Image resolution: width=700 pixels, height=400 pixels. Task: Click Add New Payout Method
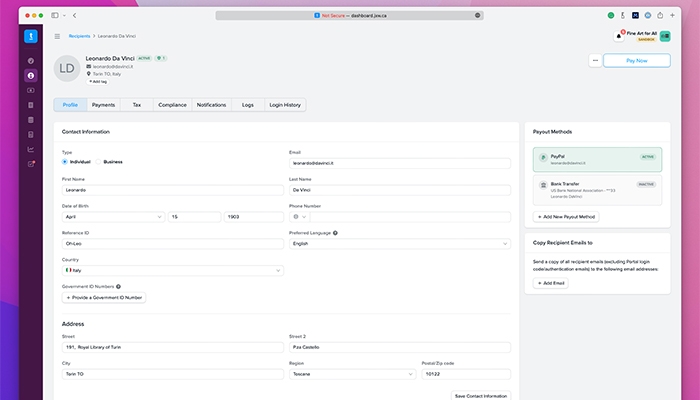click(x=566, y=217)
